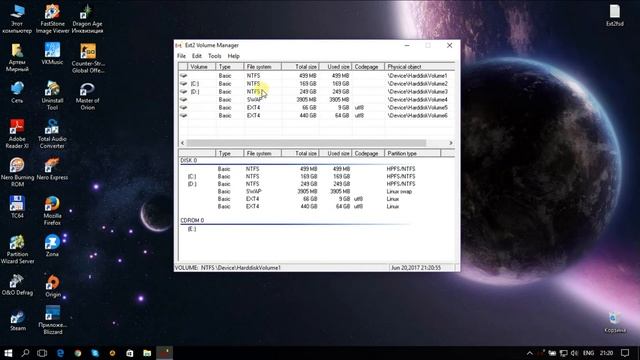Viewport: 640px width, 360px height.
Task: Open Task View on the taskbar
Action: [x=42, y=353]
